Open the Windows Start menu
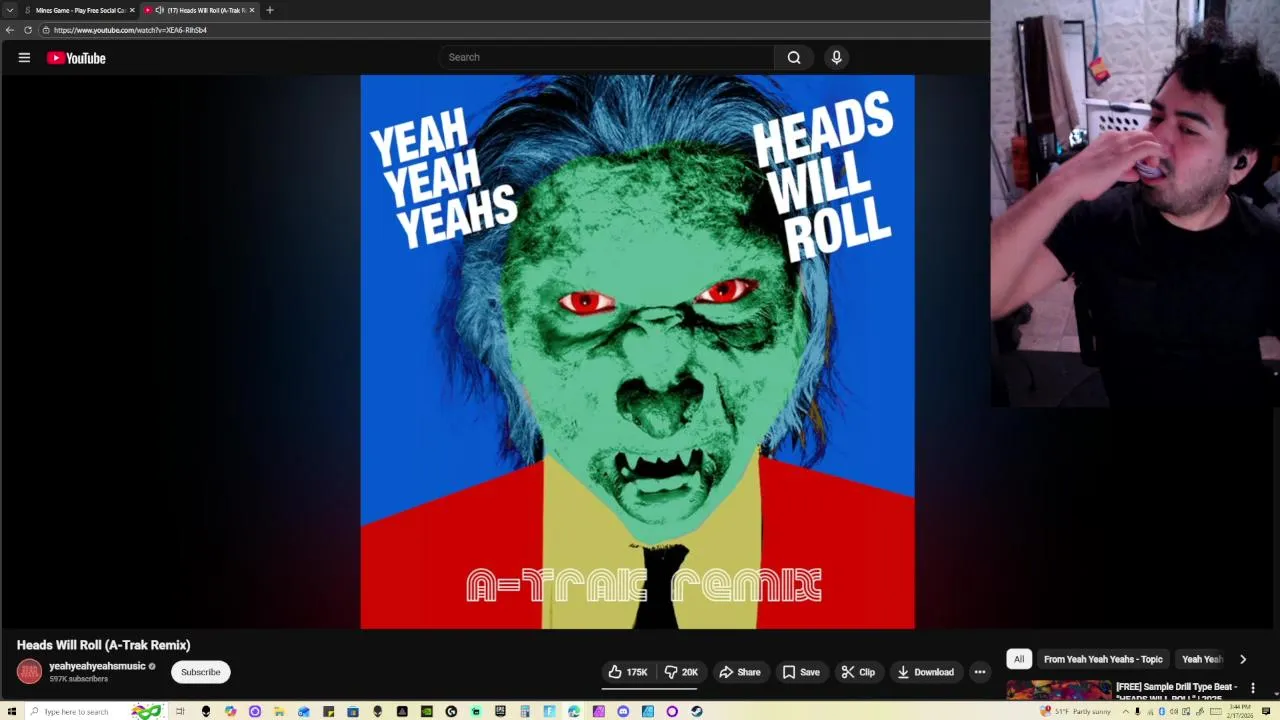 click(12, 711)
